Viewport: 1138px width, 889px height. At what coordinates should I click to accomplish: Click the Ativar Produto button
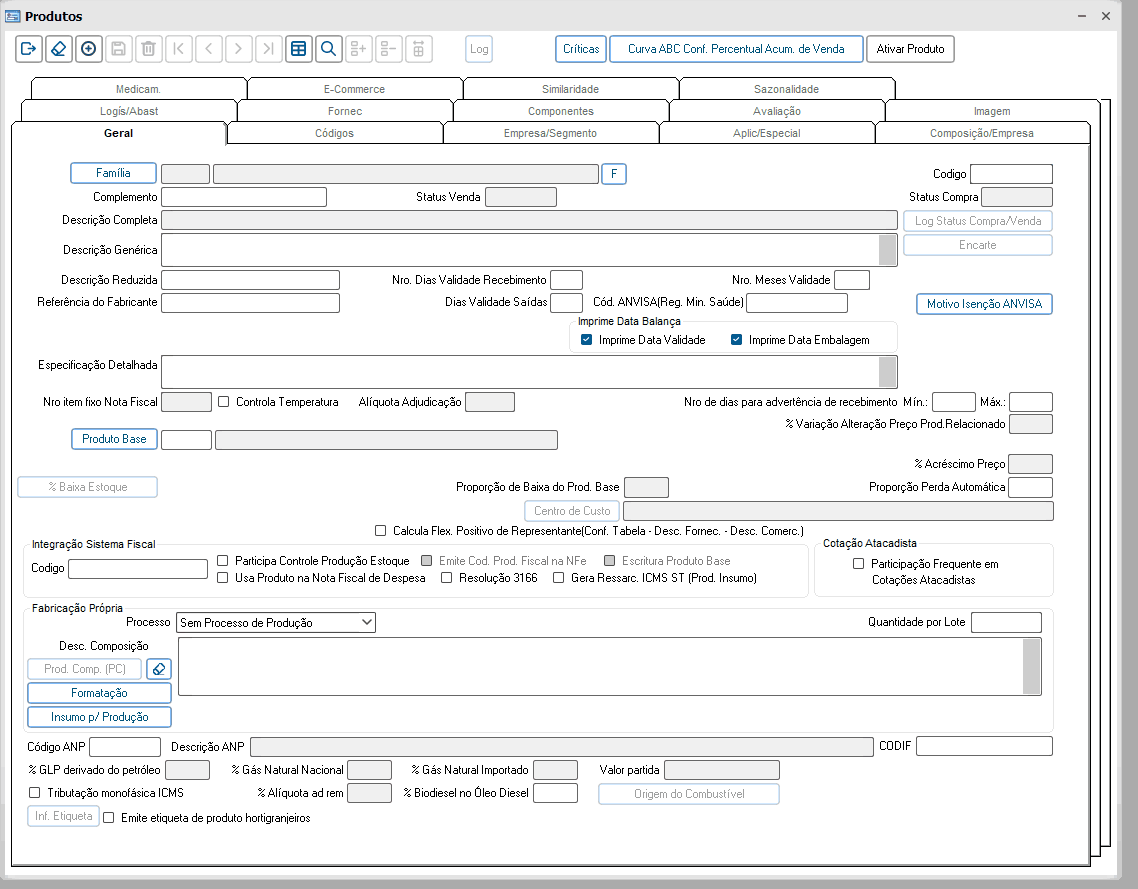(x=910, y=49)
